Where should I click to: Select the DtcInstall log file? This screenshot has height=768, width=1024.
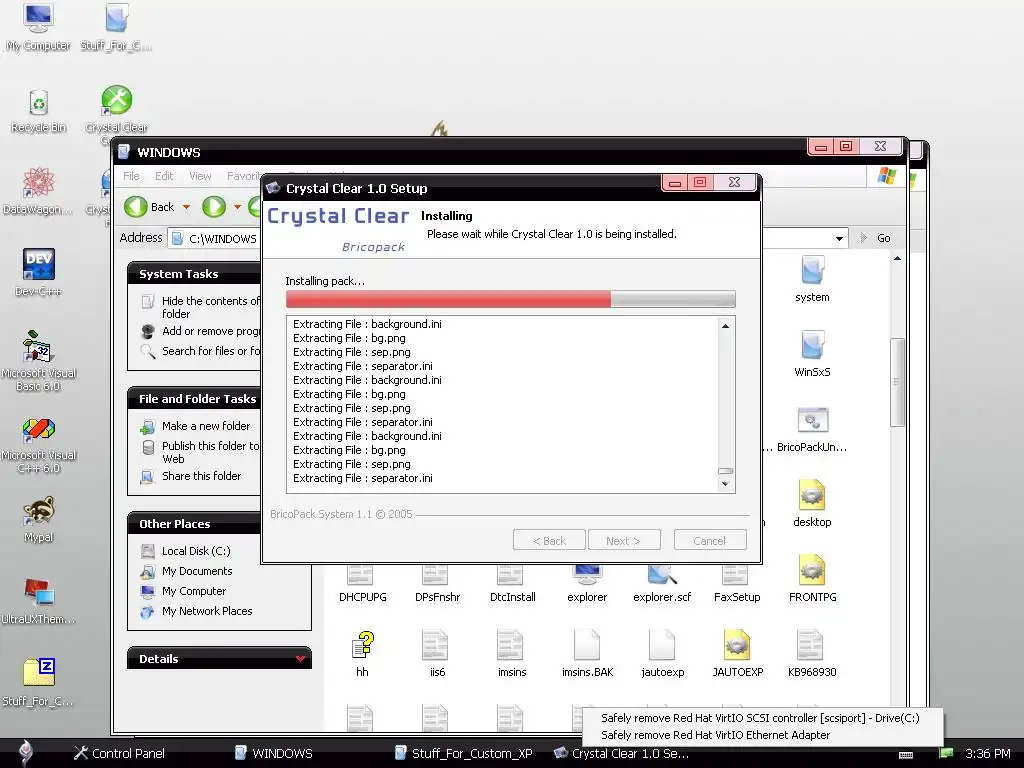[512, 584]
